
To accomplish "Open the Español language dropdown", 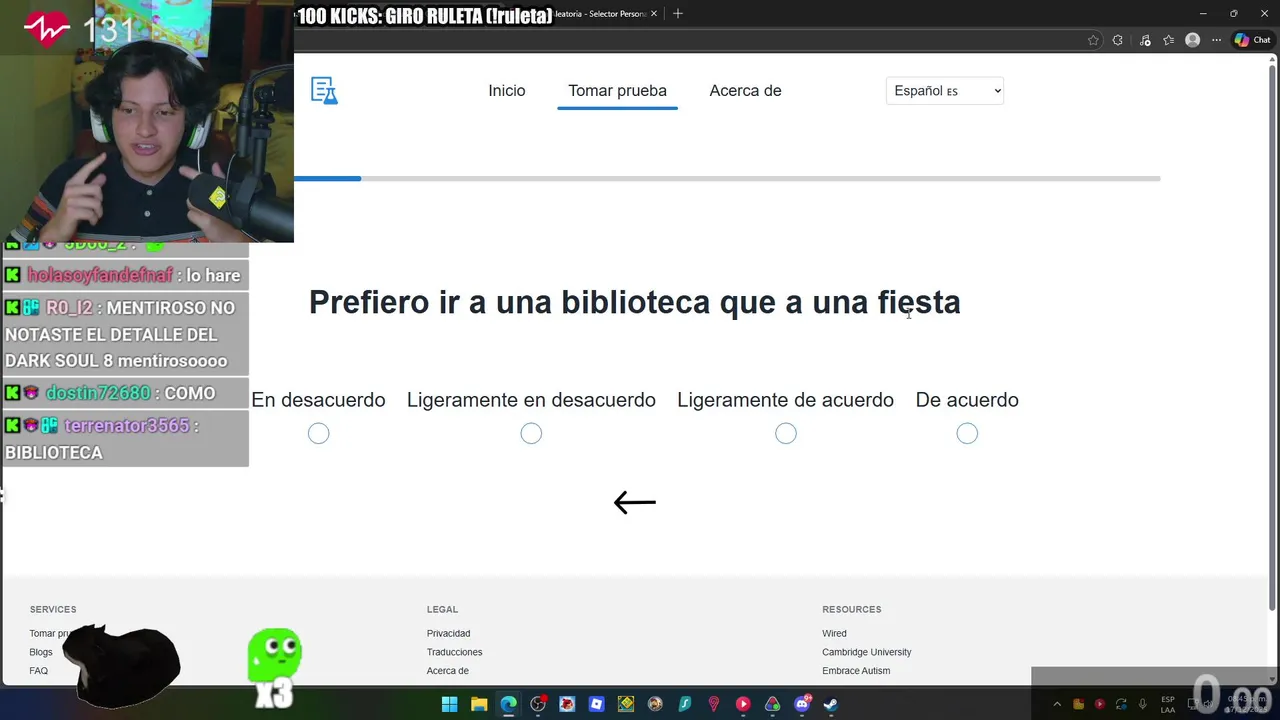I will [x=945, y=91].
